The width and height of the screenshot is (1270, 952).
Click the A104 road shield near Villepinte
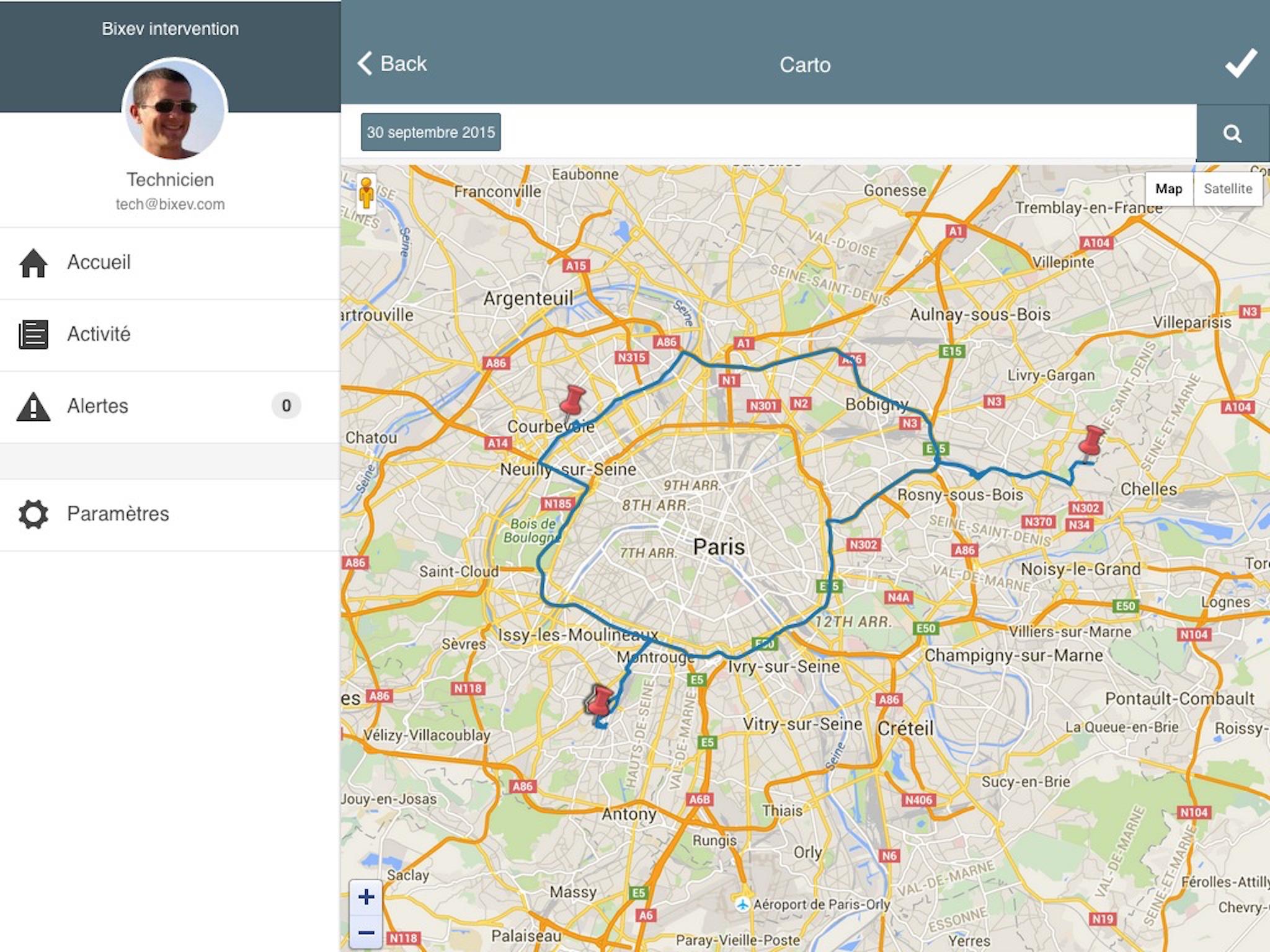[x=1096, y=243]
